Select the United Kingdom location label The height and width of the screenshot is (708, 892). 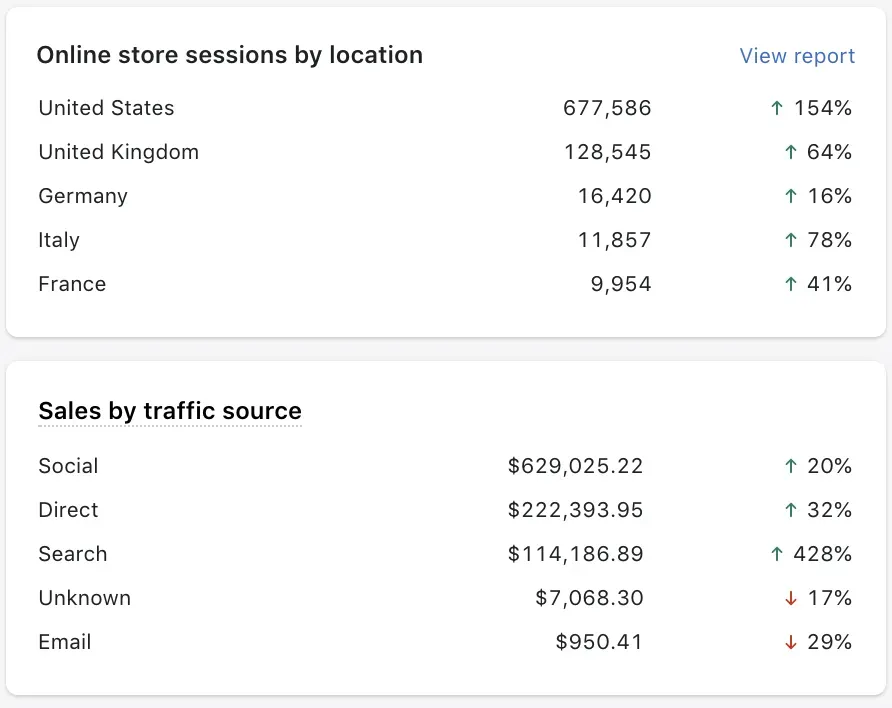(x=118, y=152)
